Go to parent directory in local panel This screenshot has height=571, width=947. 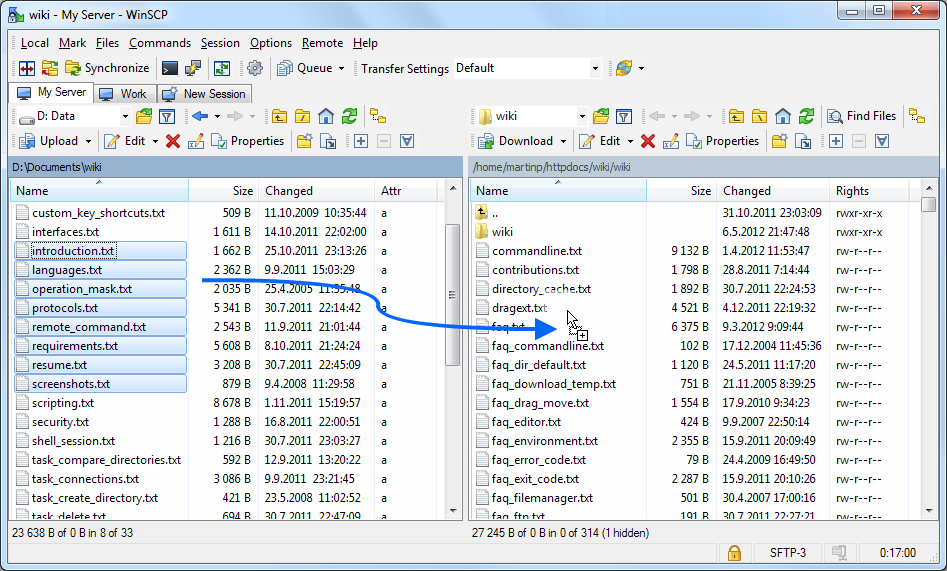coord(279,116)
